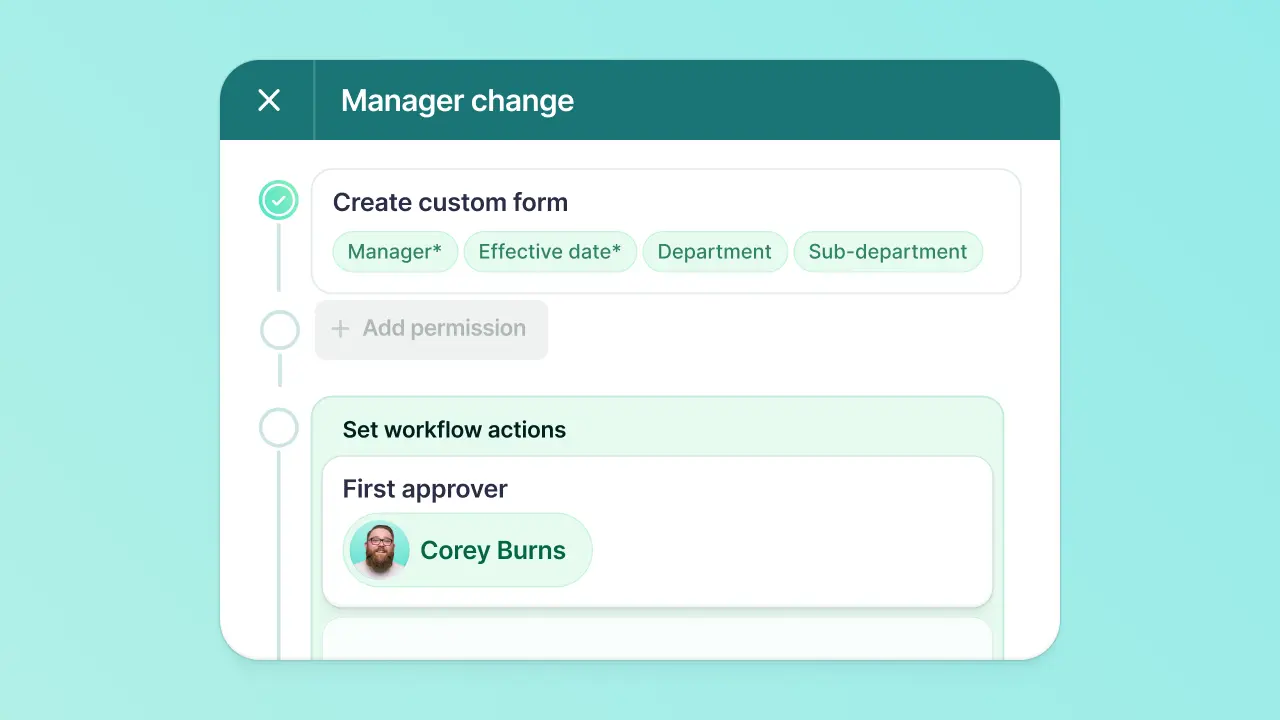Open the Department field chip
Screen dimensions: 1280x720
(715, 251)
